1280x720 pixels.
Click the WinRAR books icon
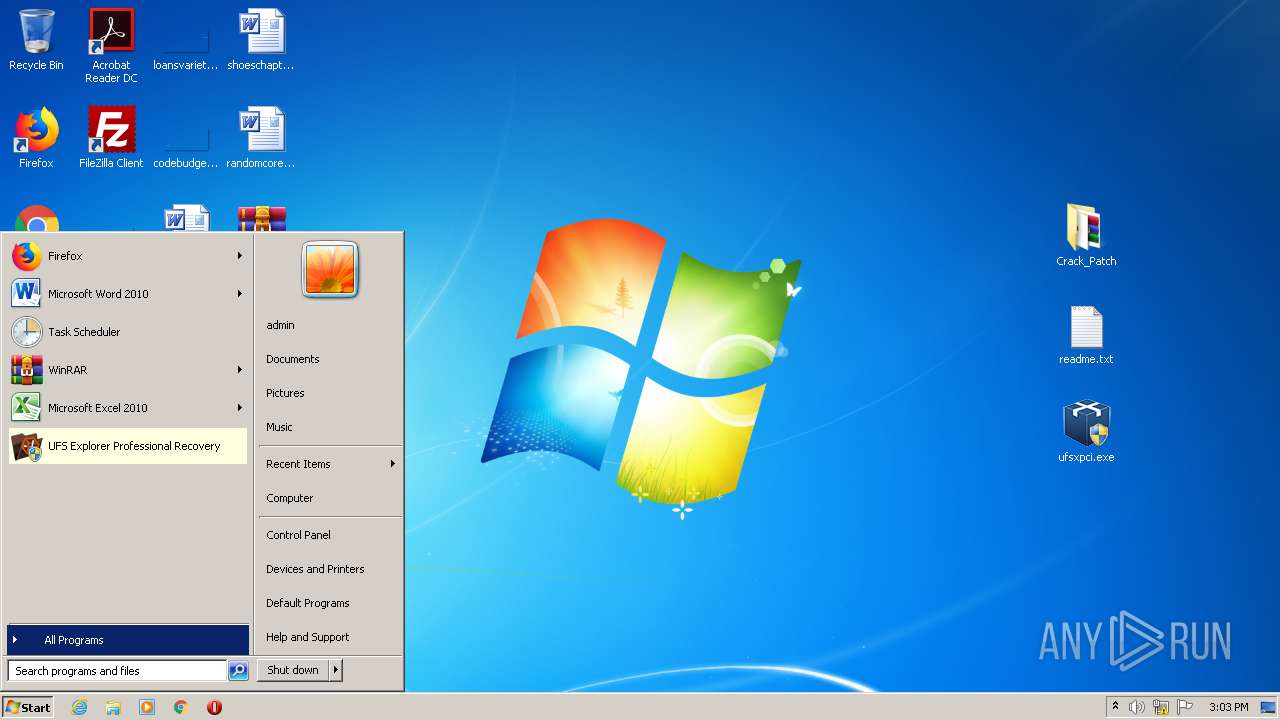click(x=27, y=370)
